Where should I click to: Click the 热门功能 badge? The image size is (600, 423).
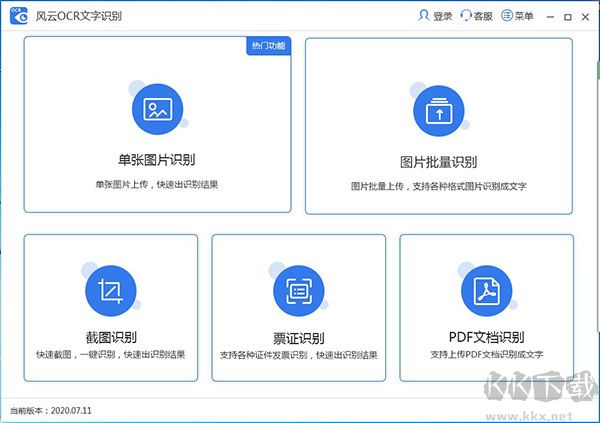point(268,46)
